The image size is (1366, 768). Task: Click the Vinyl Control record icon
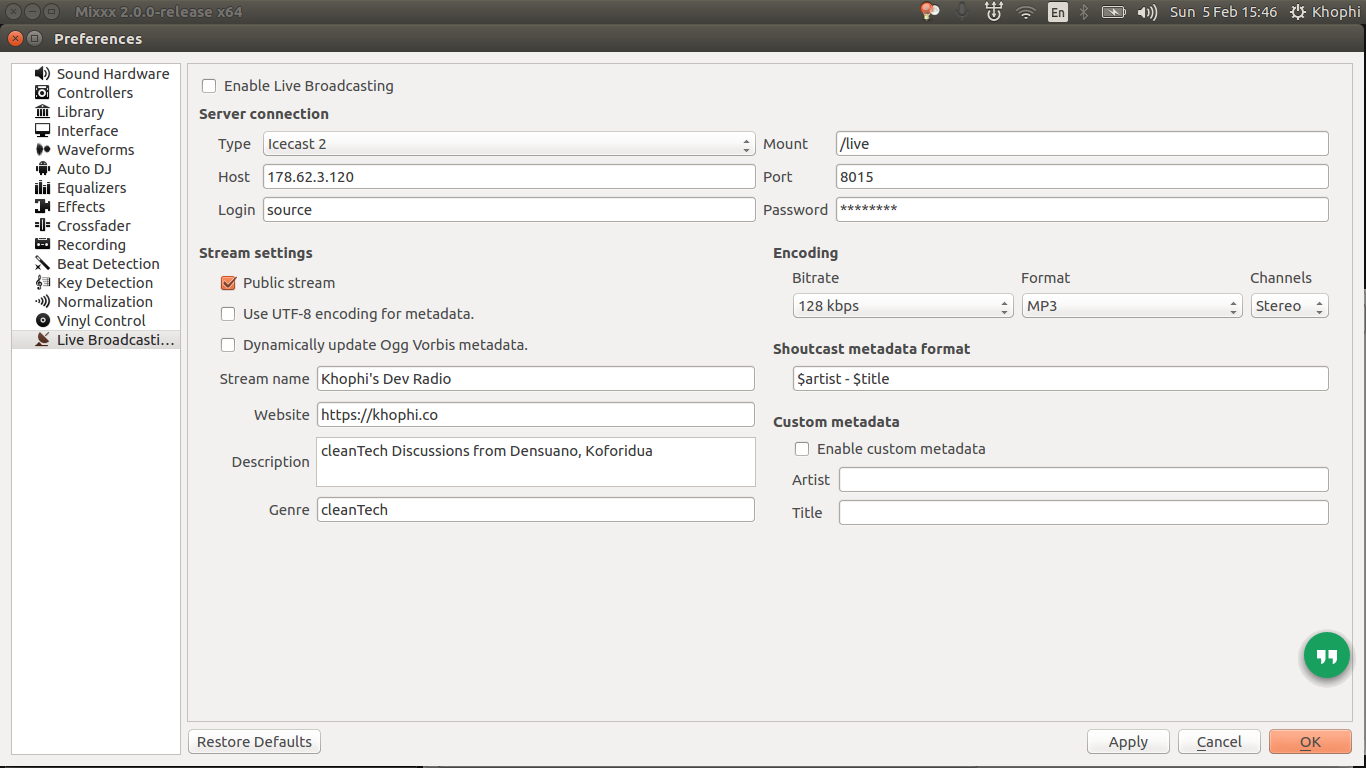42,321
